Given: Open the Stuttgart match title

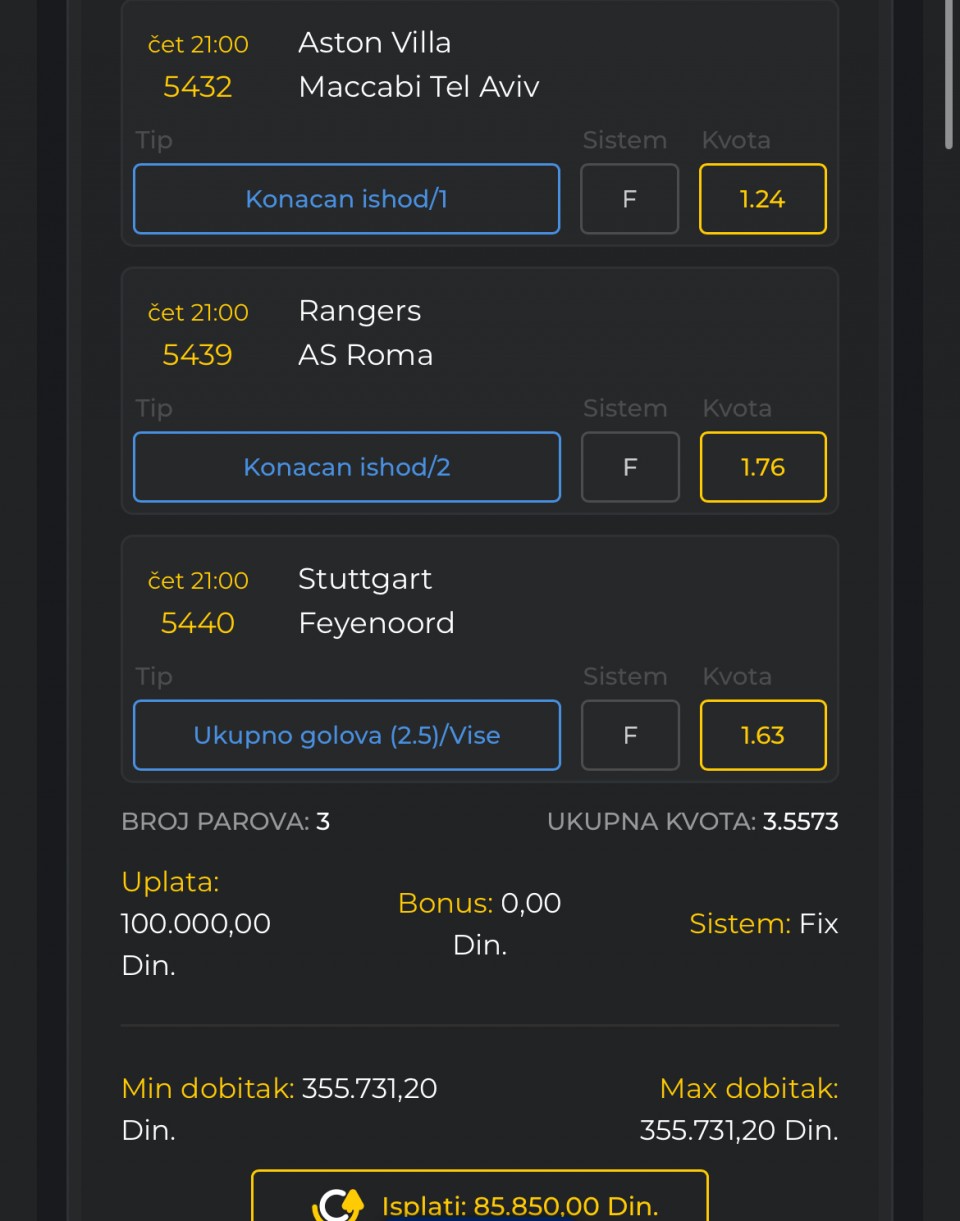Looking at the screenshot, I should coord(365,579).
